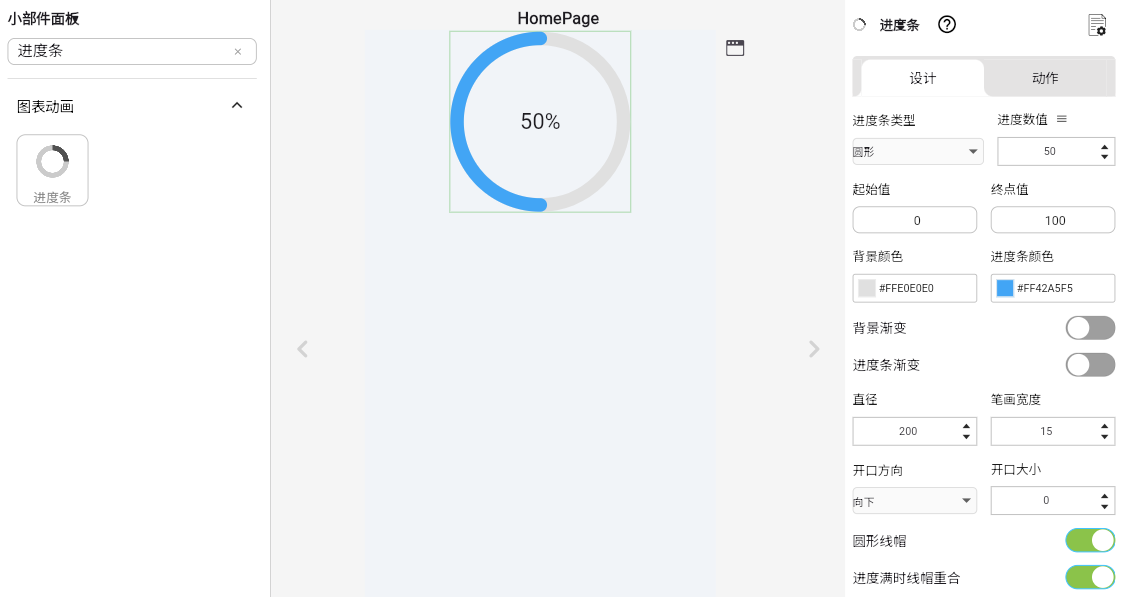The height and width of the screenshot is (597, 1122).
Task: Click the 背景颜色 swatch
Action: click(x=867, y=288)
